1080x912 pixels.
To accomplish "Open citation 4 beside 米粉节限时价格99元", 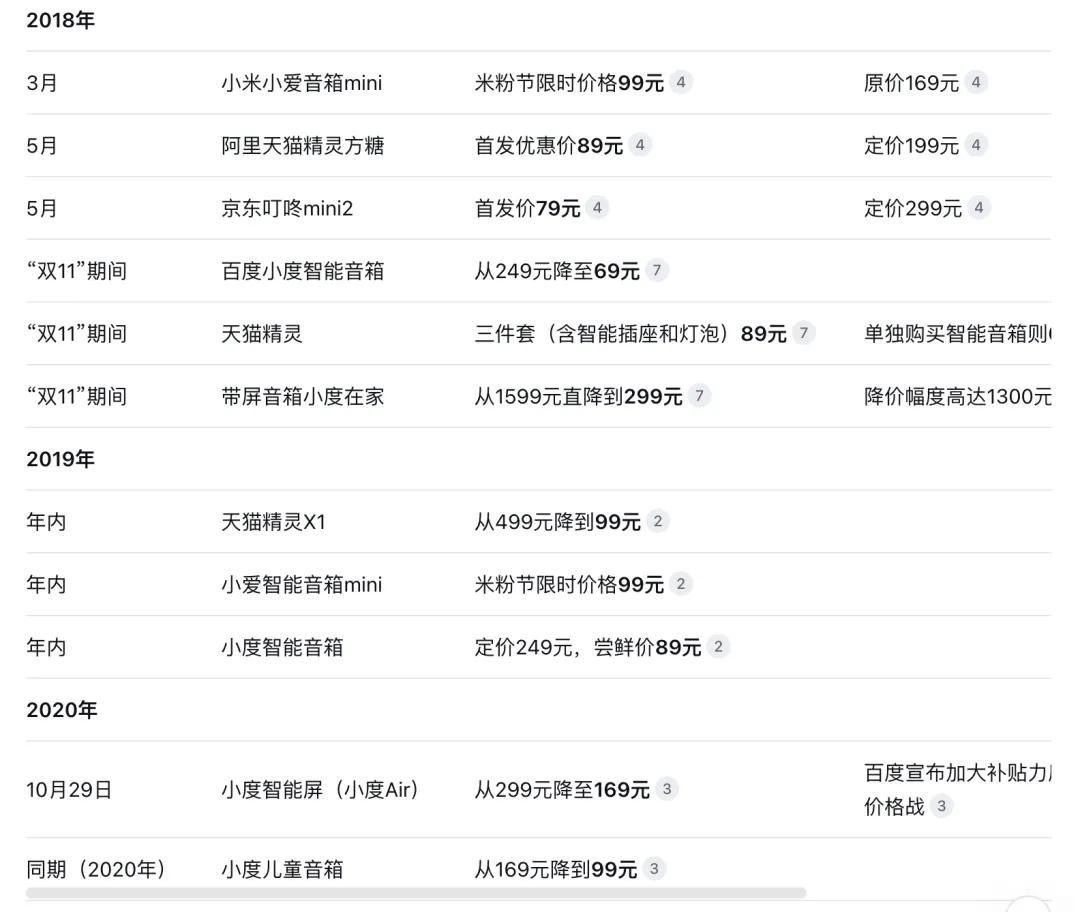I will click(681, 83).
